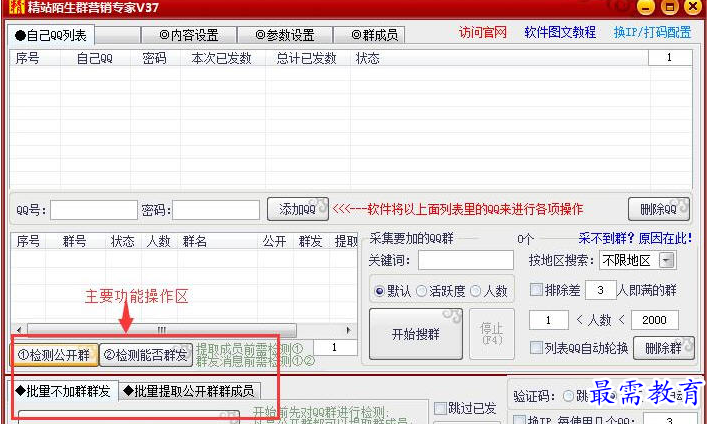Click left arrow of group list scrollbar
This screenshot has height=424, width=711.
tap(19, 330)
